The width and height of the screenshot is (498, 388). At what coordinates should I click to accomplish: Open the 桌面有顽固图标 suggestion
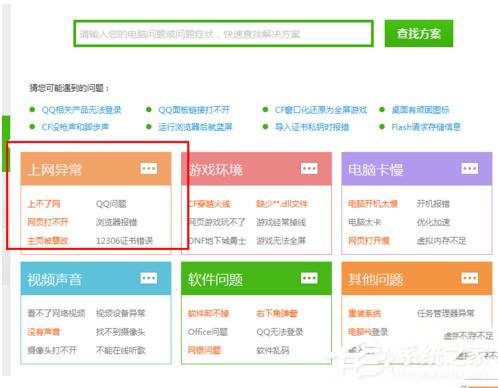tap(421, 110)
